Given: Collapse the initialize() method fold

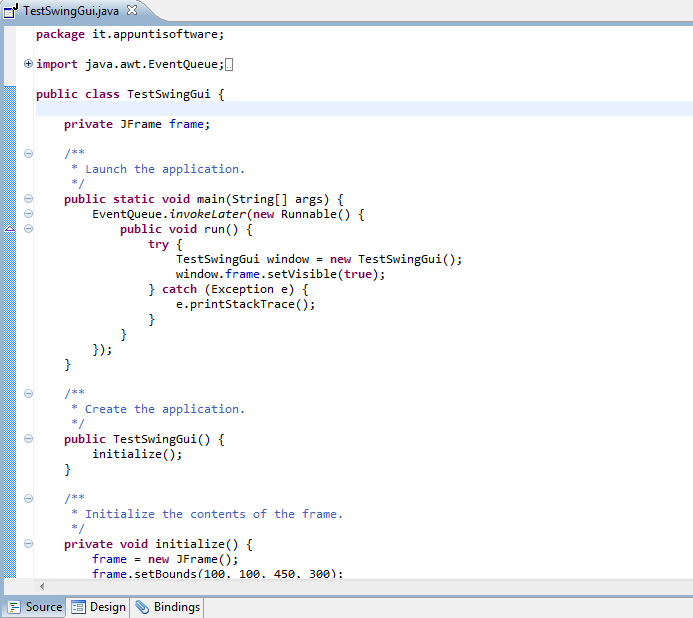Looking at the screenshot, I should pyautogui.click(x=28, y=543).
